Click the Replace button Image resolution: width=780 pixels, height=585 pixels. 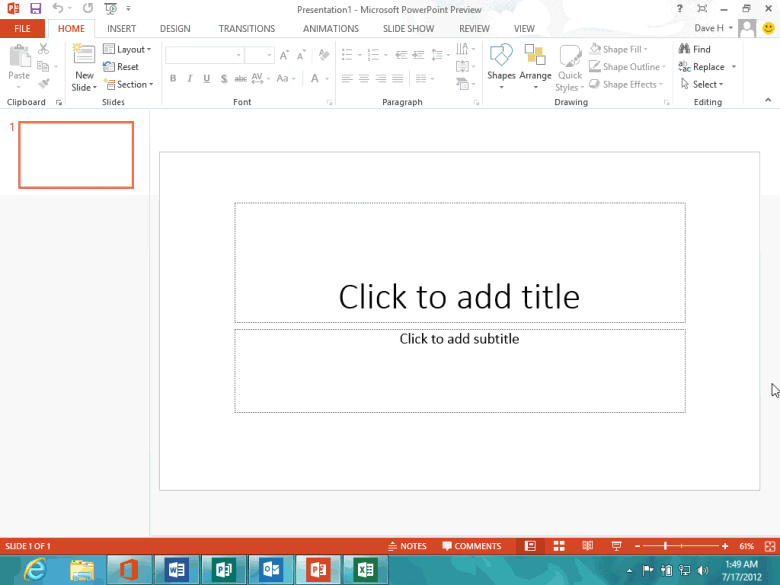click(702, 67)
